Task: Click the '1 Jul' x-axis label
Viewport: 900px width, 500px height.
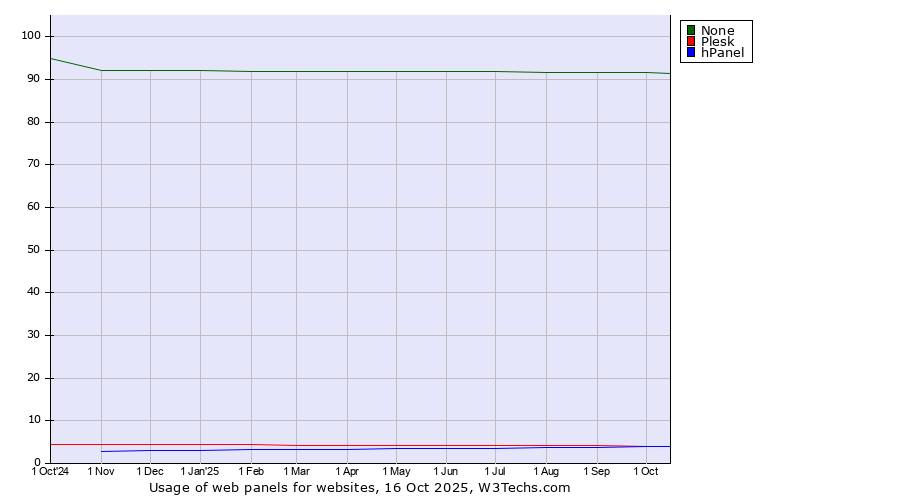Action: click(x=495, y=471)
